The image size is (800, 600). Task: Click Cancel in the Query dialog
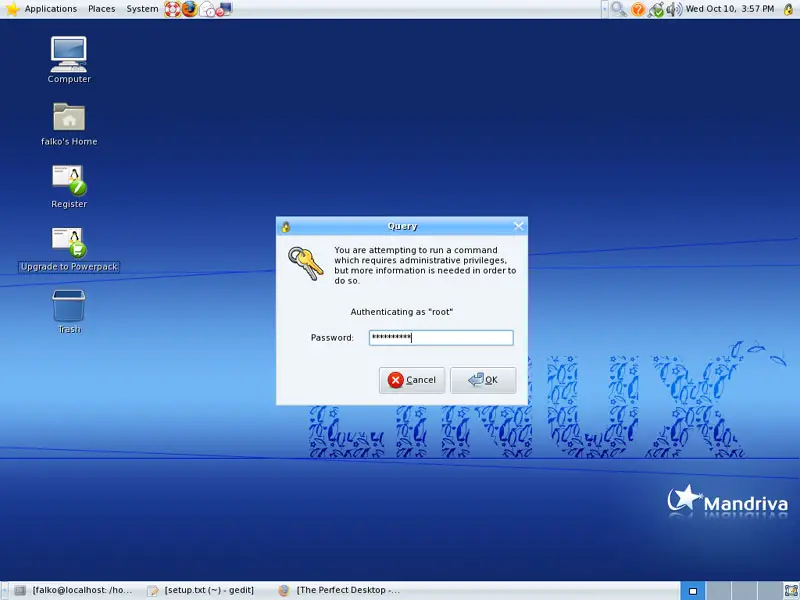point(412,380)
